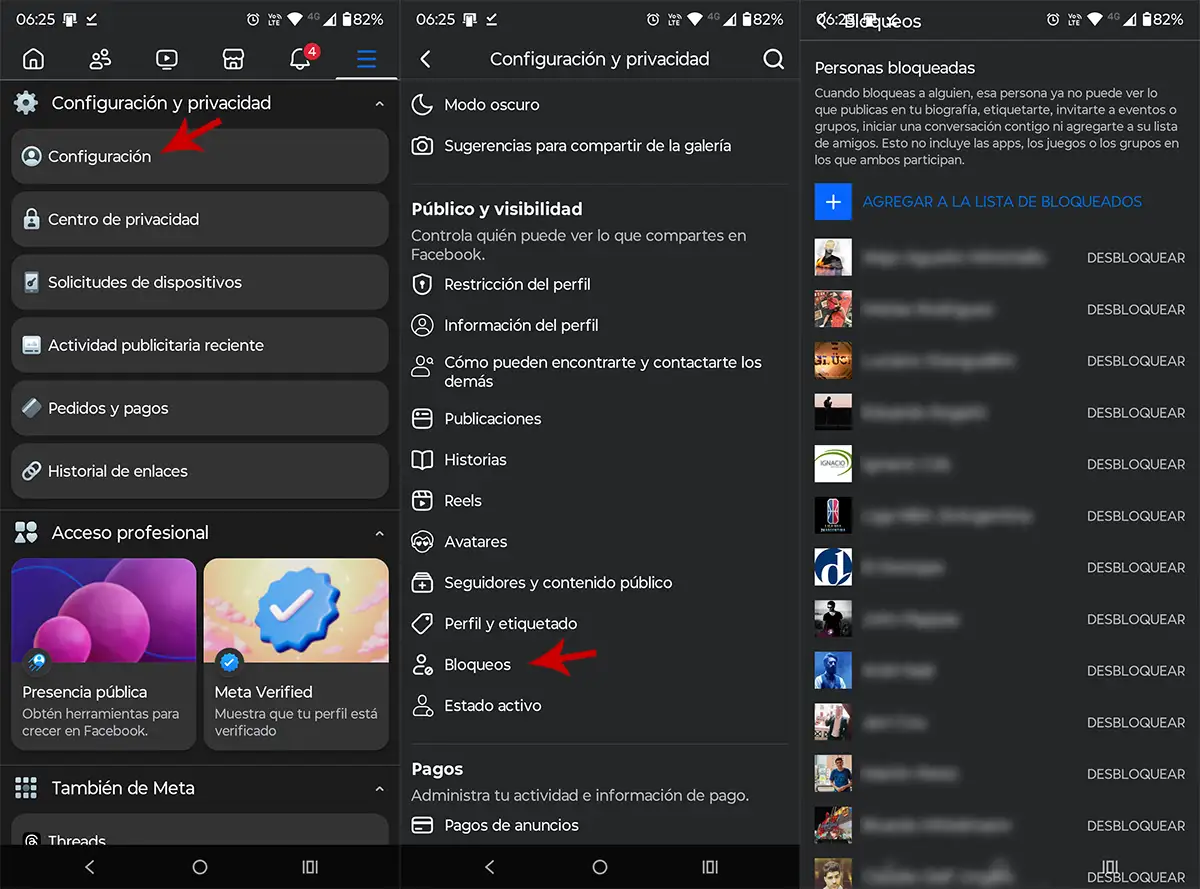Collapse the Configuración y privacidad section
The height and width of the screenshot is (889, 1200).
point(379,103)
